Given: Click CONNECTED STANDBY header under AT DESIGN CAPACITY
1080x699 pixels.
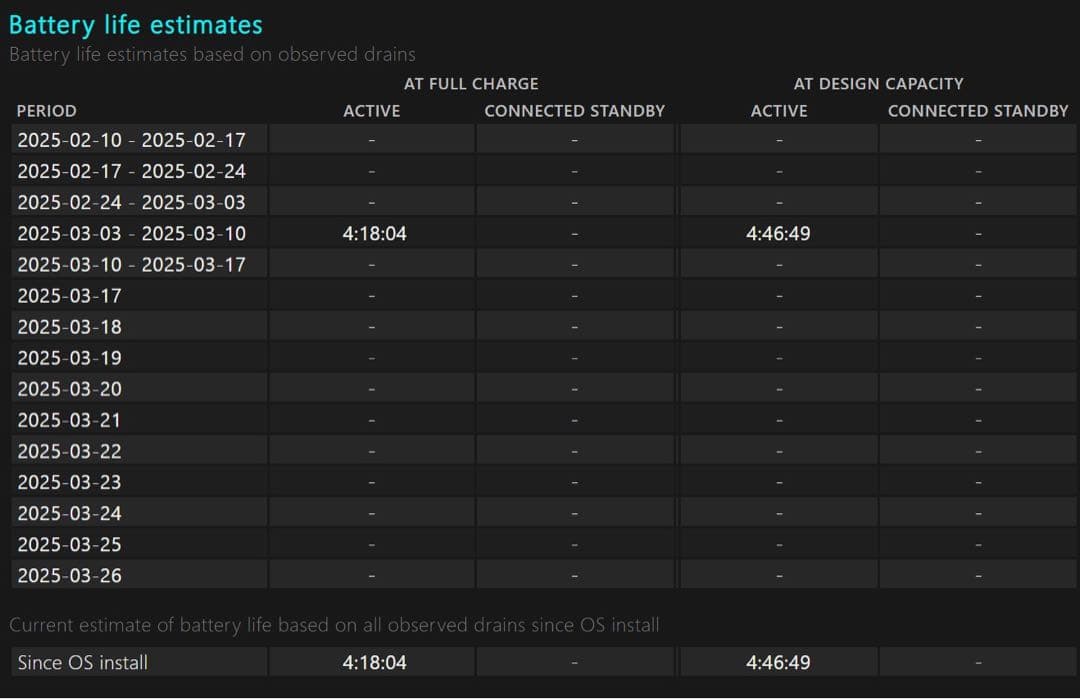Looking at the screenshot, I should (977, 111).
